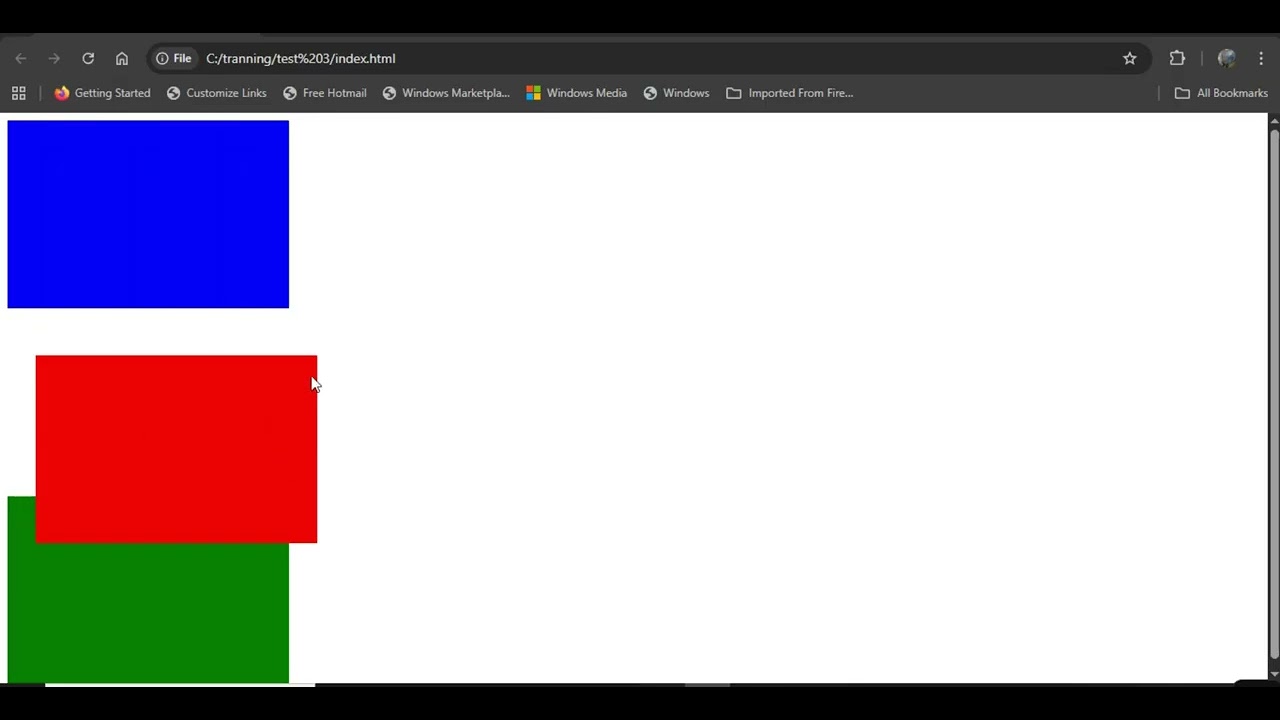
Task: Click the browser Back arrow
Action: coord(21,58)
